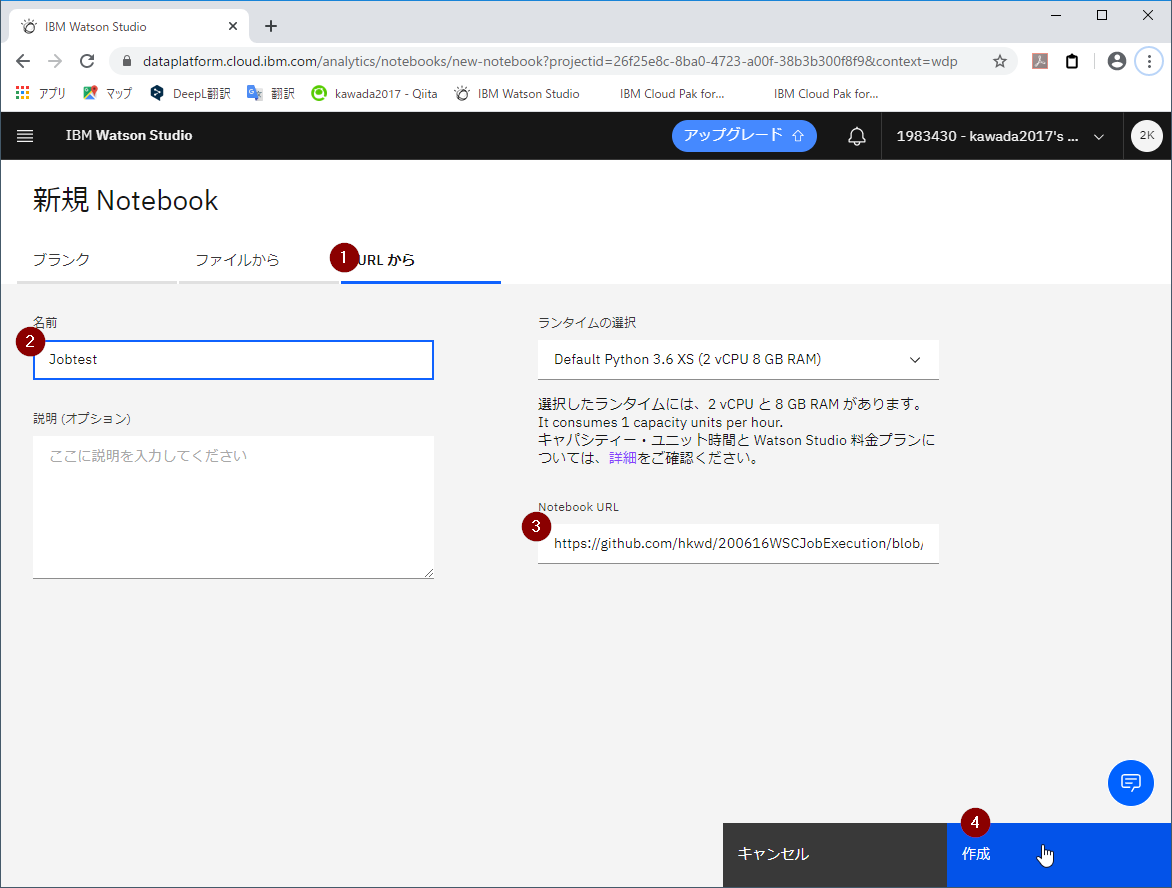Open last IBM Cloud Pak for... bookmark
Image resolution: width=1172 pixels, height=888 pixels.
tap(825, 93)
